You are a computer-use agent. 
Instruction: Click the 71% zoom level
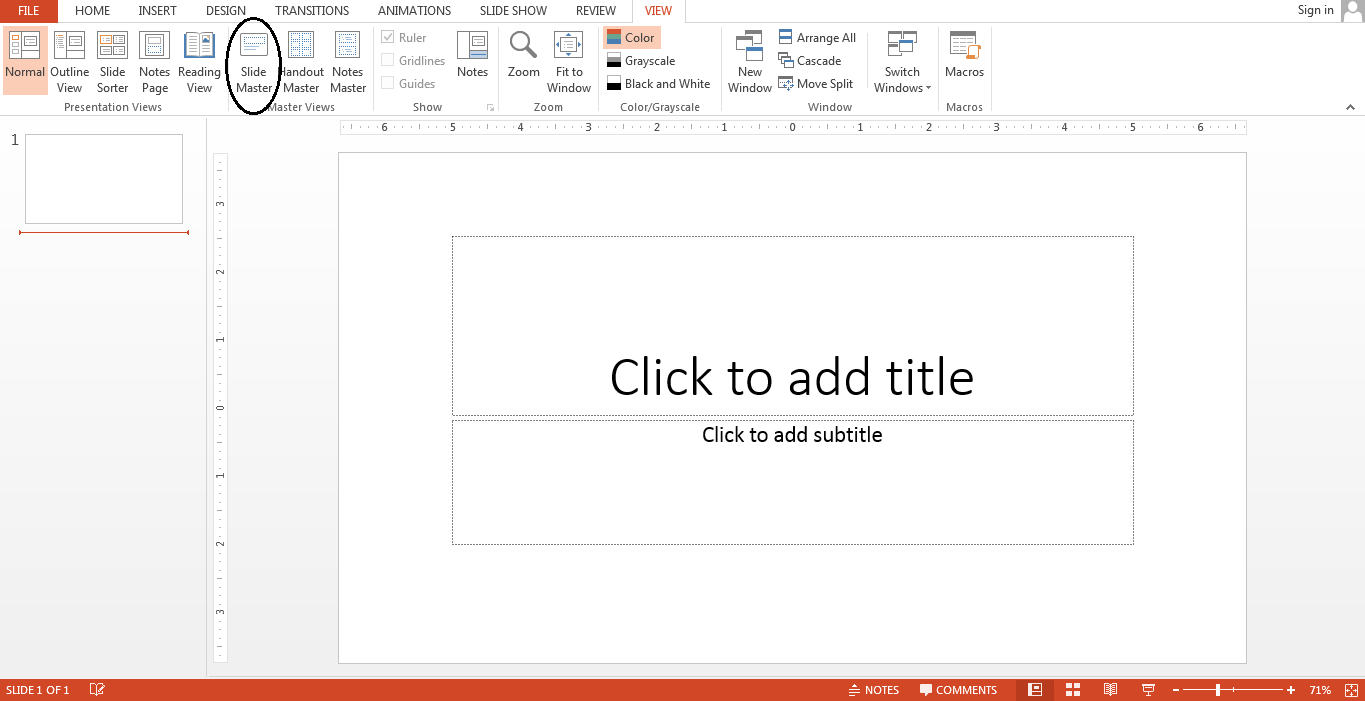click(1320, 690)
